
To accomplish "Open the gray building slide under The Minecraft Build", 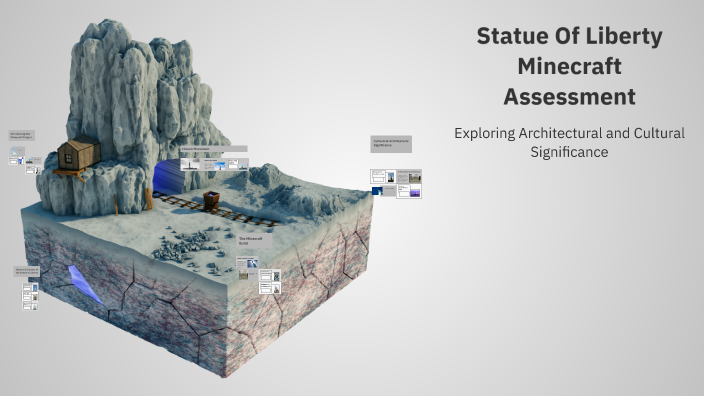I will click(x=248, y=275).
